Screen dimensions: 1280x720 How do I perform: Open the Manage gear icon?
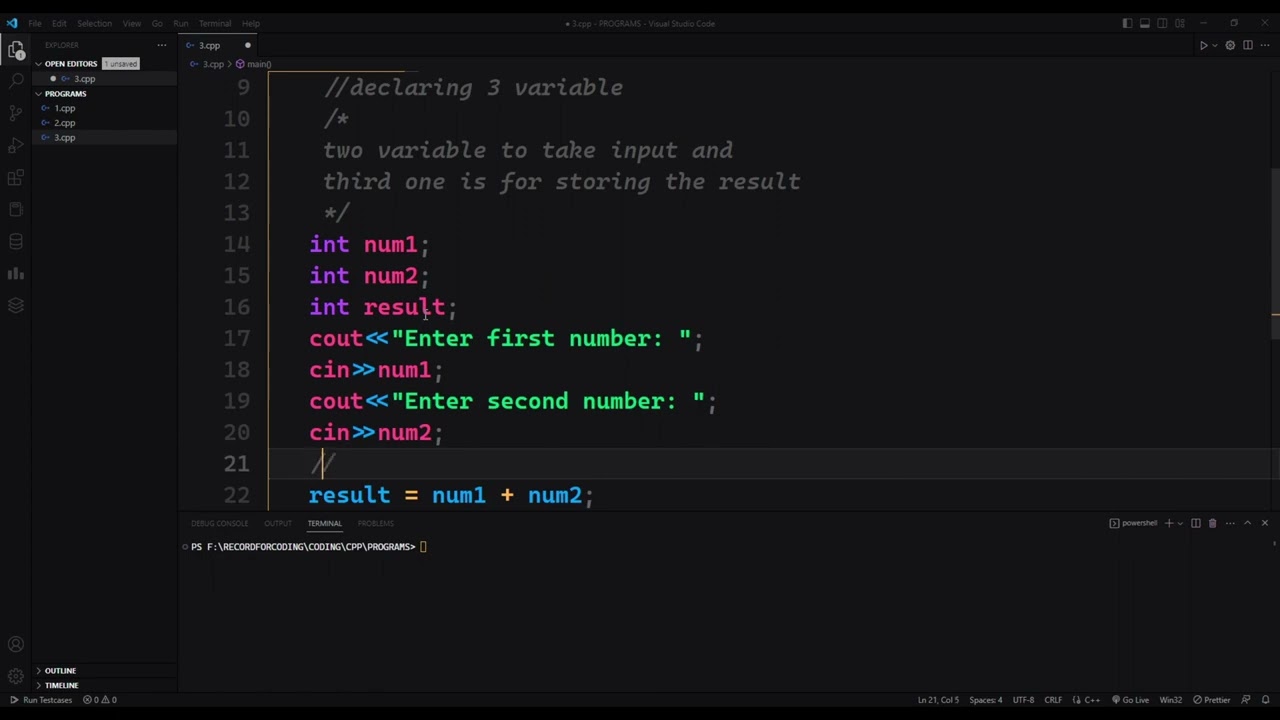point(16,677)
